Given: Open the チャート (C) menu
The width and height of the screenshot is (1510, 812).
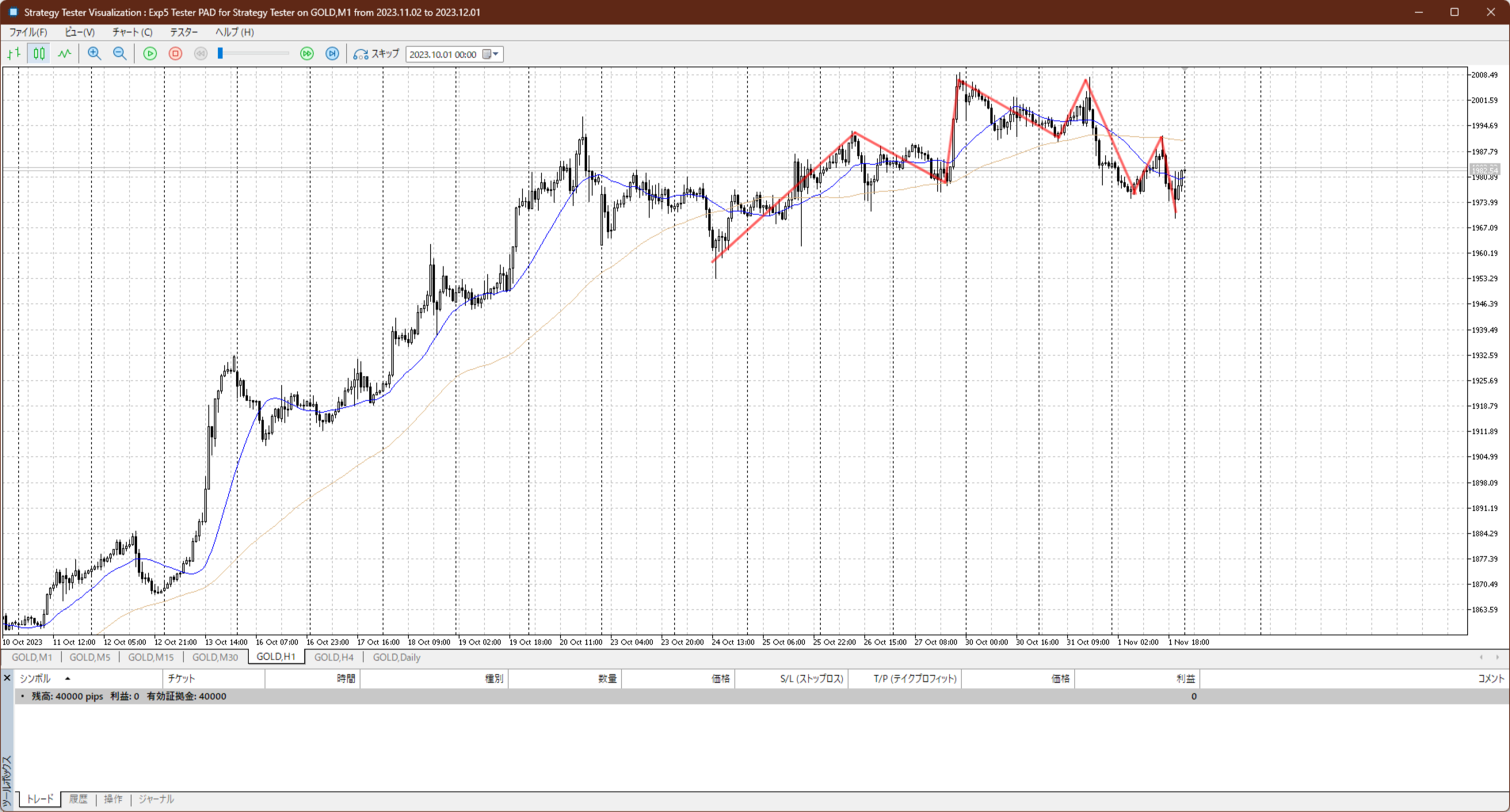Looking at the screenshot, I should pyautogui.click(x=132, y=32).
